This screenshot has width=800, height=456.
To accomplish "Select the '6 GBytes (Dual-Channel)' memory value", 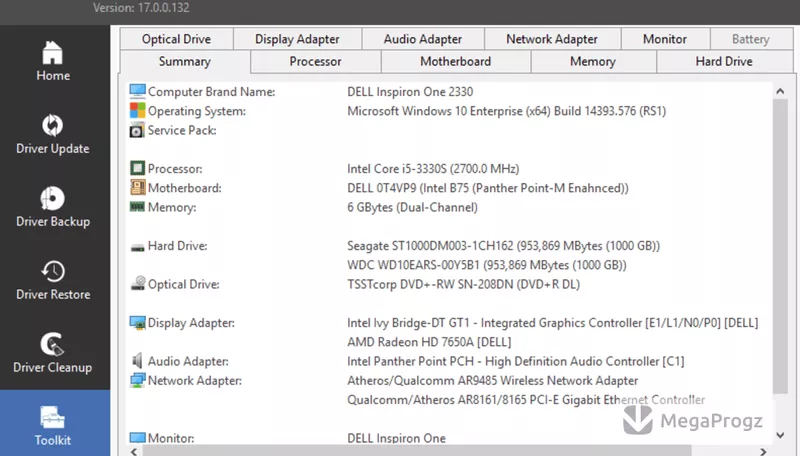I will (412, 208).
